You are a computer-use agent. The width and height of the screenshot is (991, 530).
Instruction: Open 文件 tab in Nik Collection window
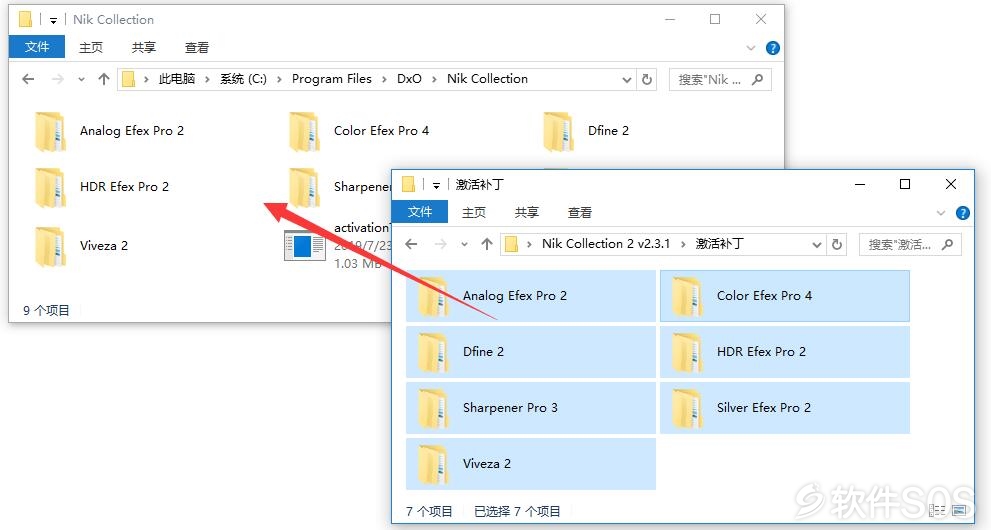coord(37,47)
